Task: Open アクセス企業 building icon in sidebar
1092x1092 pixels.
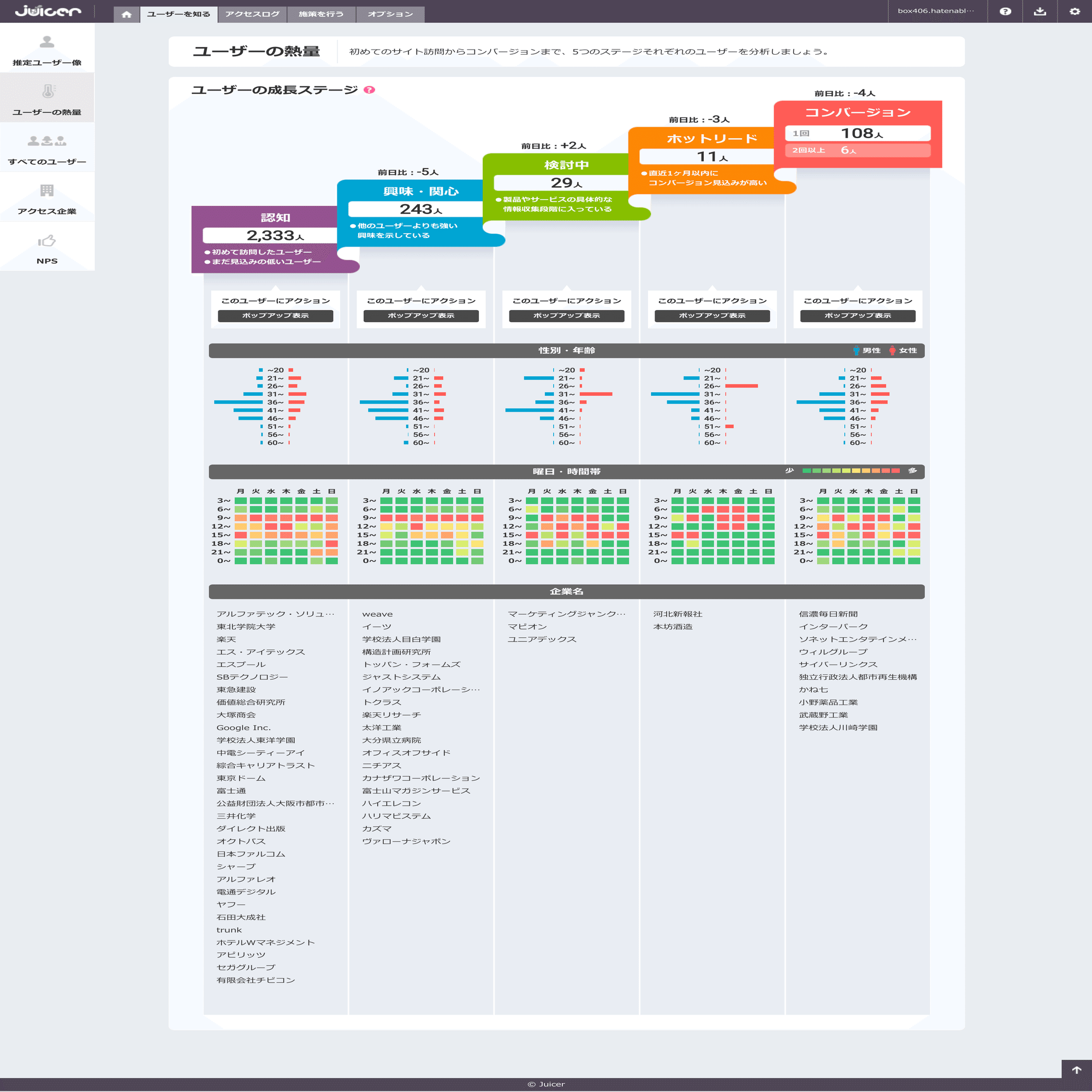Action: [47, 191]
